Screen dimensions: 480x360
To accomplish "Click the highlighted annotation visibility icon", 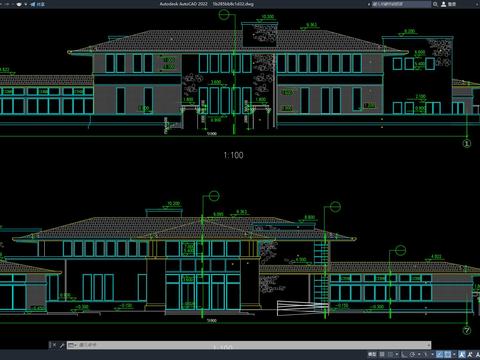I will tap(461, 354).
